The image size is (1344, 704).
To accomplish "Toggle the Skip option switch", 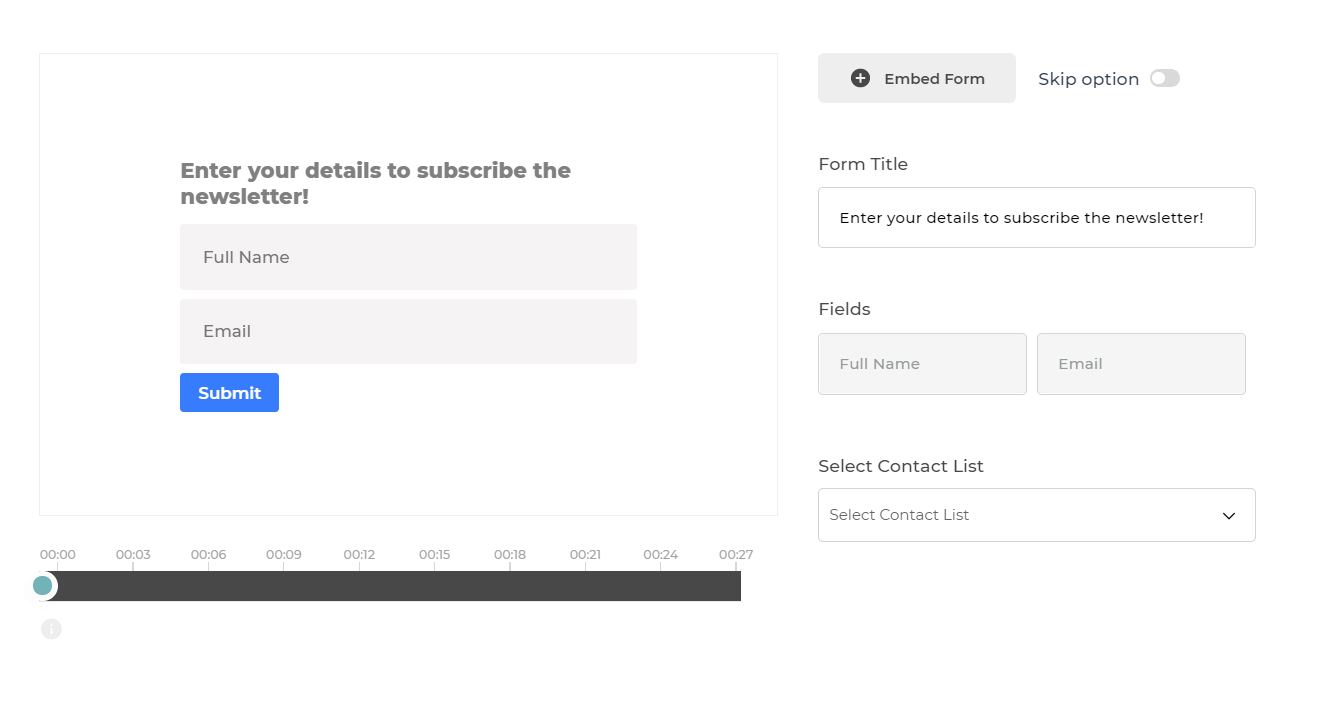I will point(1164,78).
